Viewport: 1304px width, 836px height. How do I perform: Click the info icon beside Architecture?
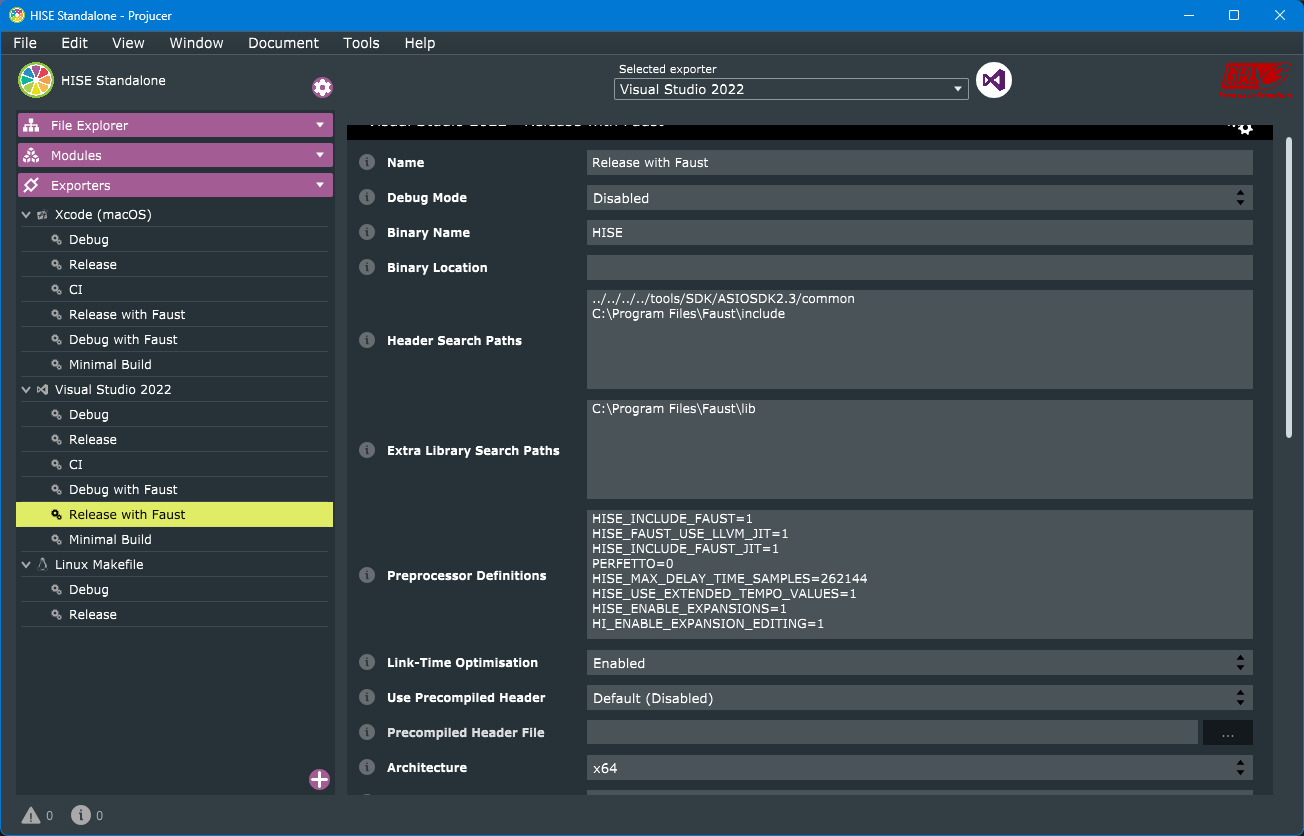pos(367,768)
